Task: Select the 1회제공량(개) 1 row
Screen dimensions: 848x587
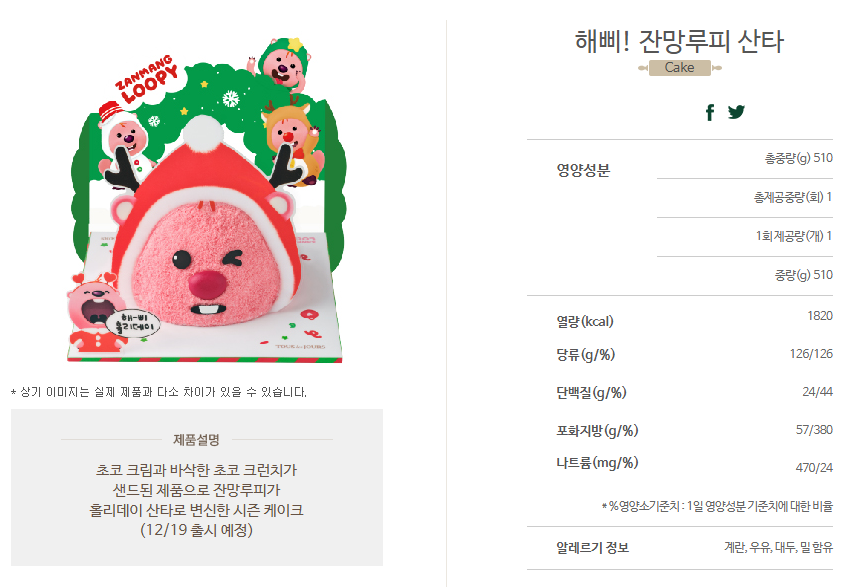Action: 745,236
